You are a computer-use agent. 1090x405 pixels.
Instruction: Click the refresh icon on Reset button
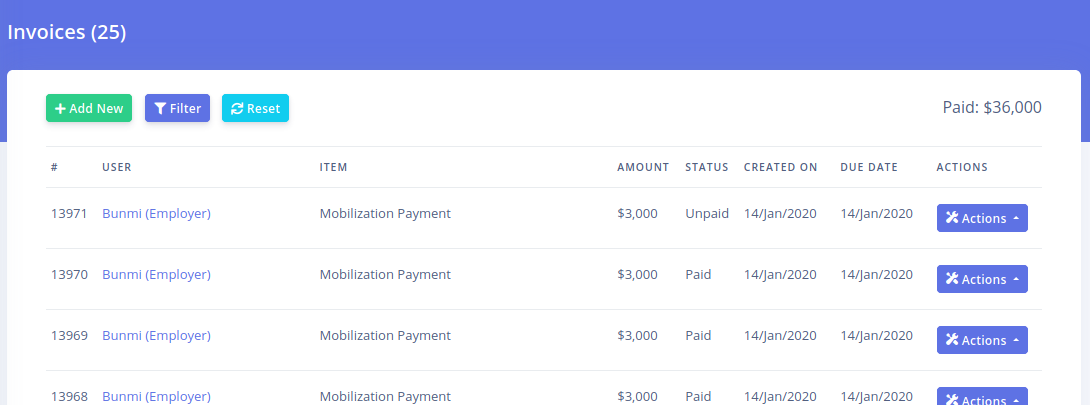[x=237, y=109]
